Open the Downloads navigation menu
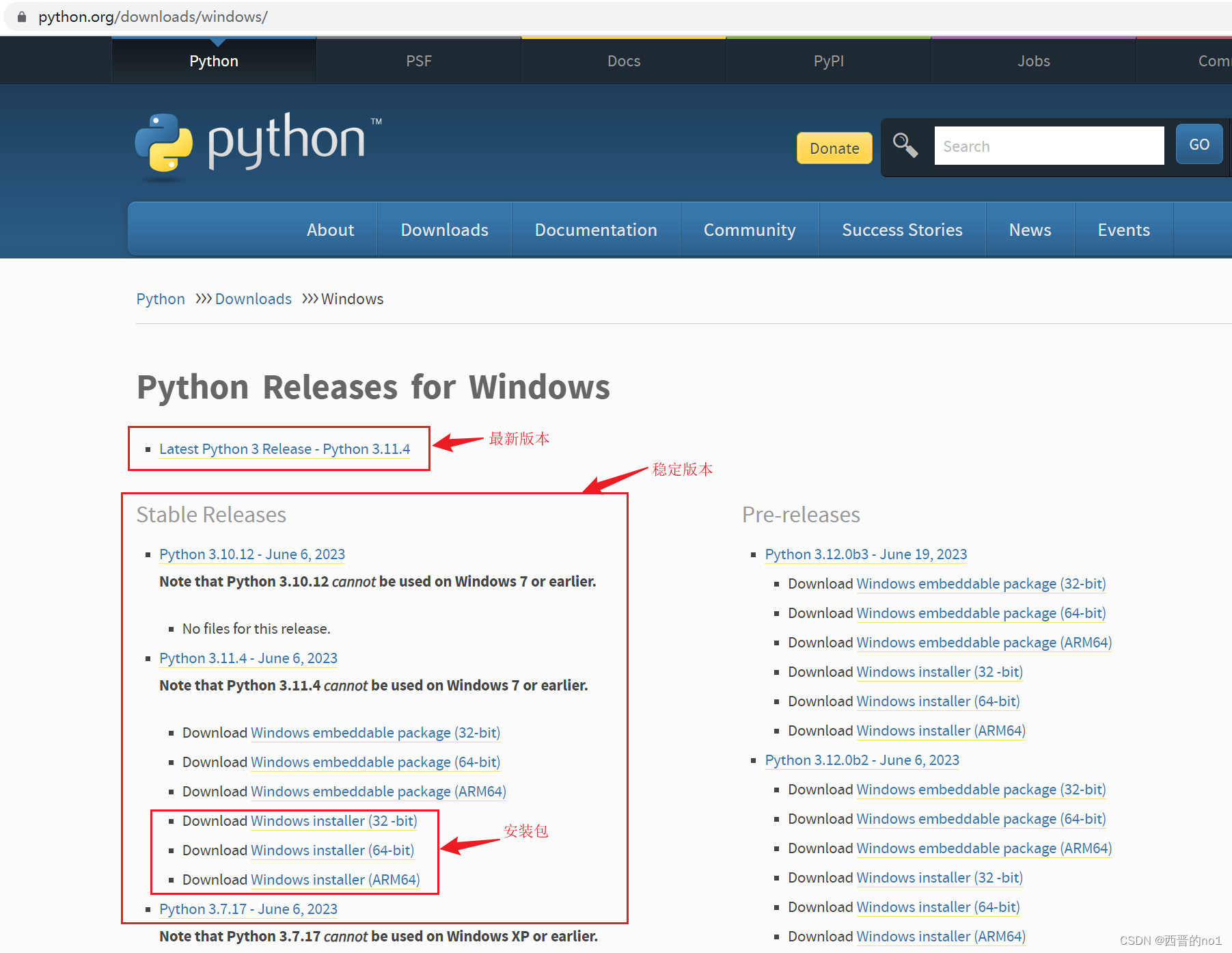Screen dimensions: 1232x953 point(445,230)
